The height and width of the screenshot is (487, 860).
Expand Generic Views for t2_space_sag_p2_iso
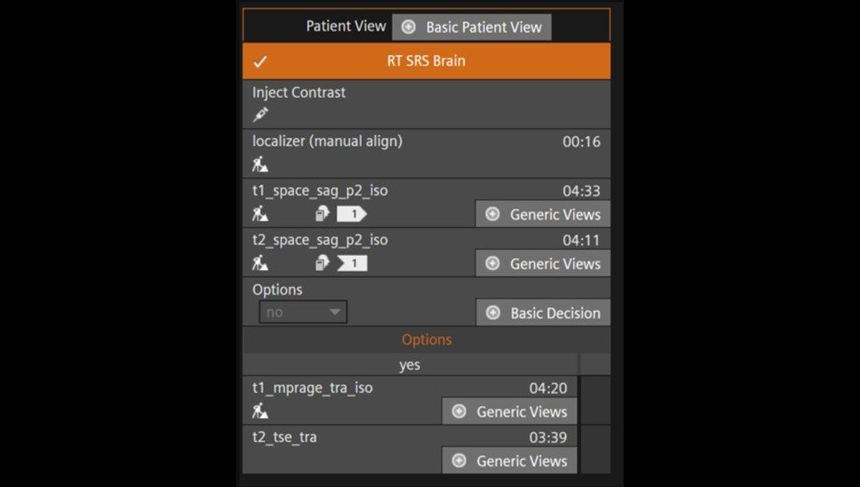click(x=542, y=264)
